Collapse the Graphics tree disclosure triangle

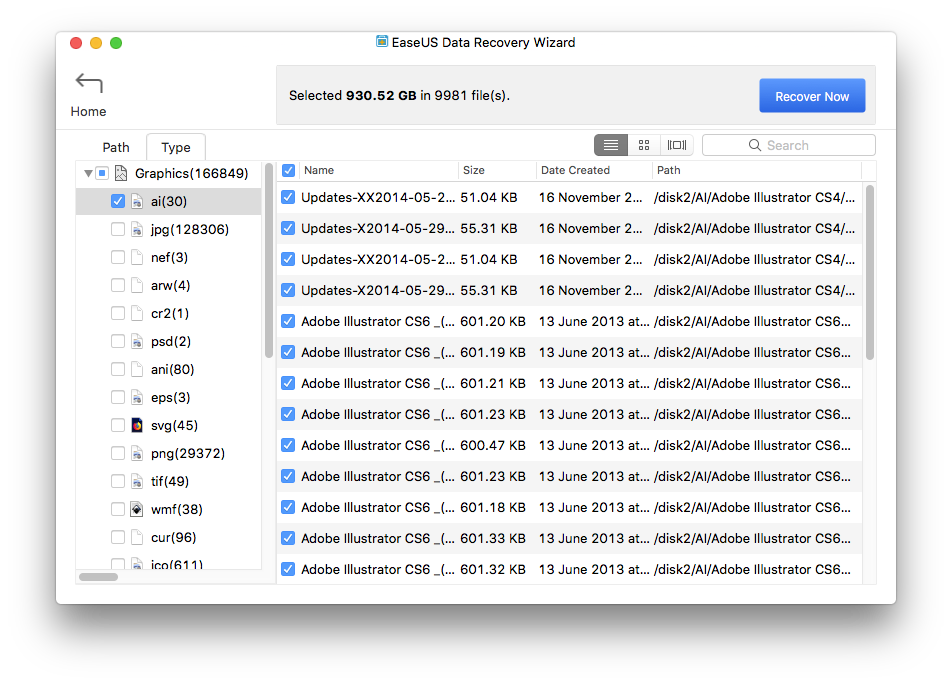pos(88,174)
